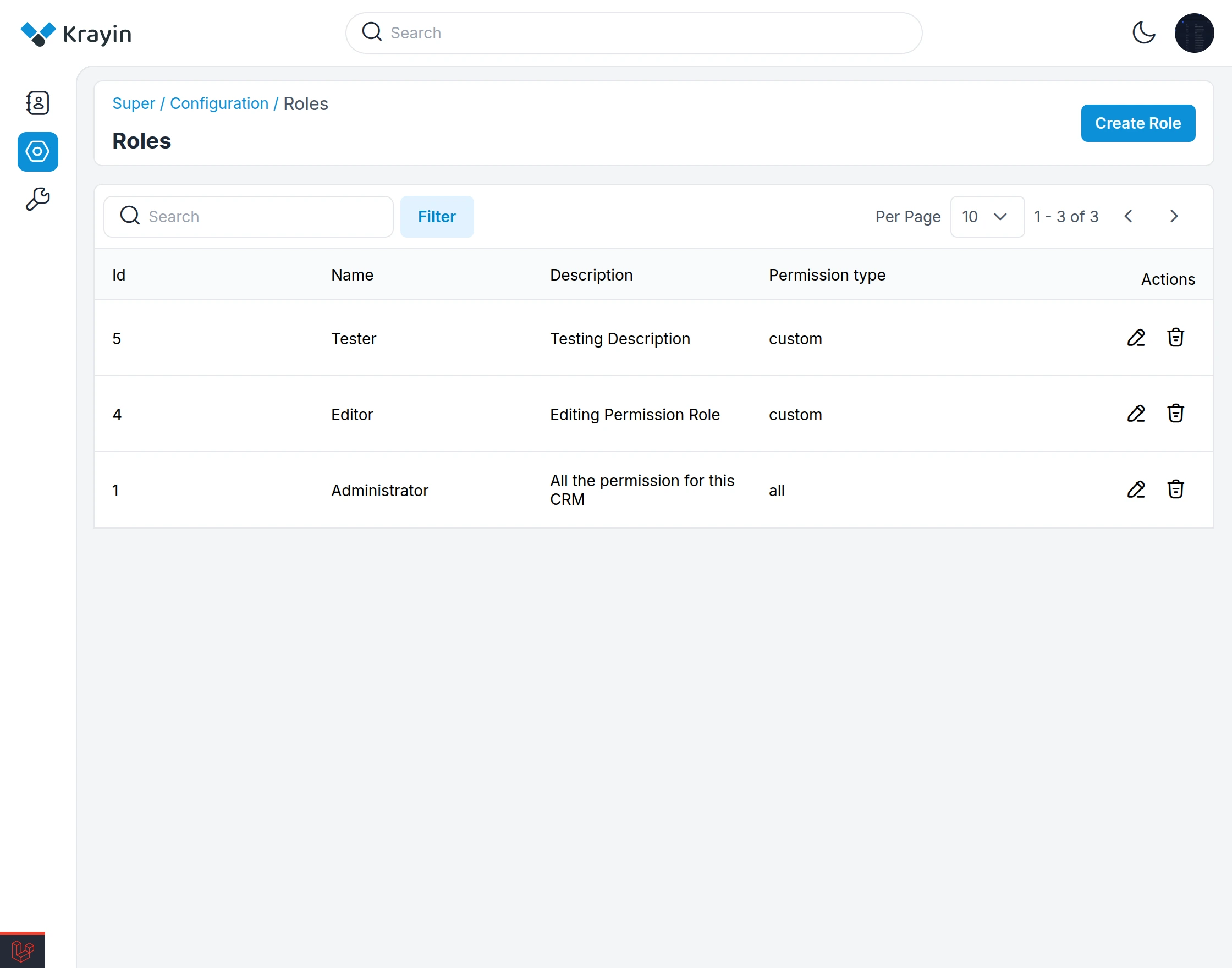Edit the Tester role
The width and height of the screenshot is (1232, 968).
point(1136,338)
